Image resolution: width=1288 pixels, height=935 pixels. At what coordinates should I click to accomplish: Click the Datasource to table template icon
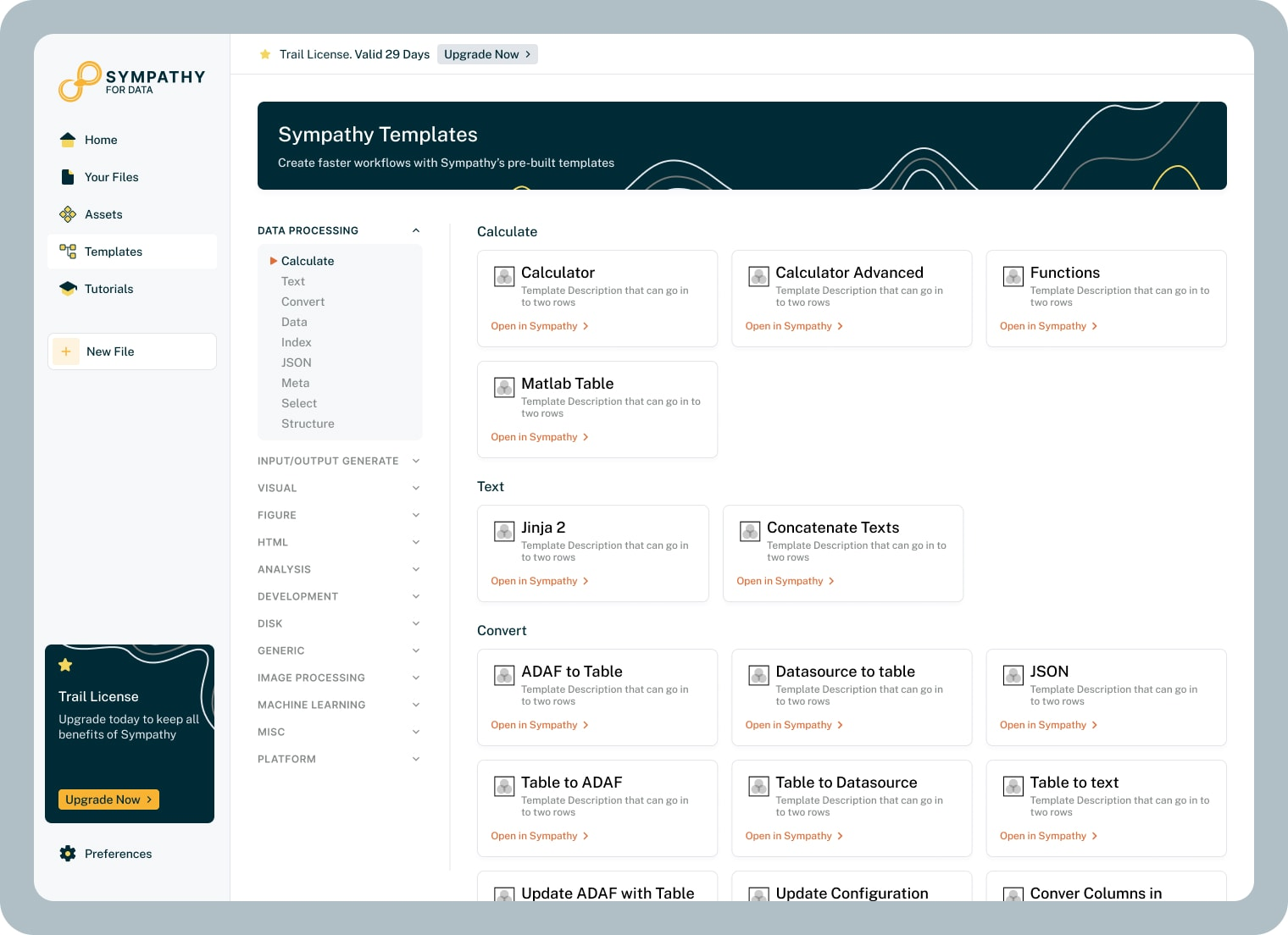pos(758,675)
